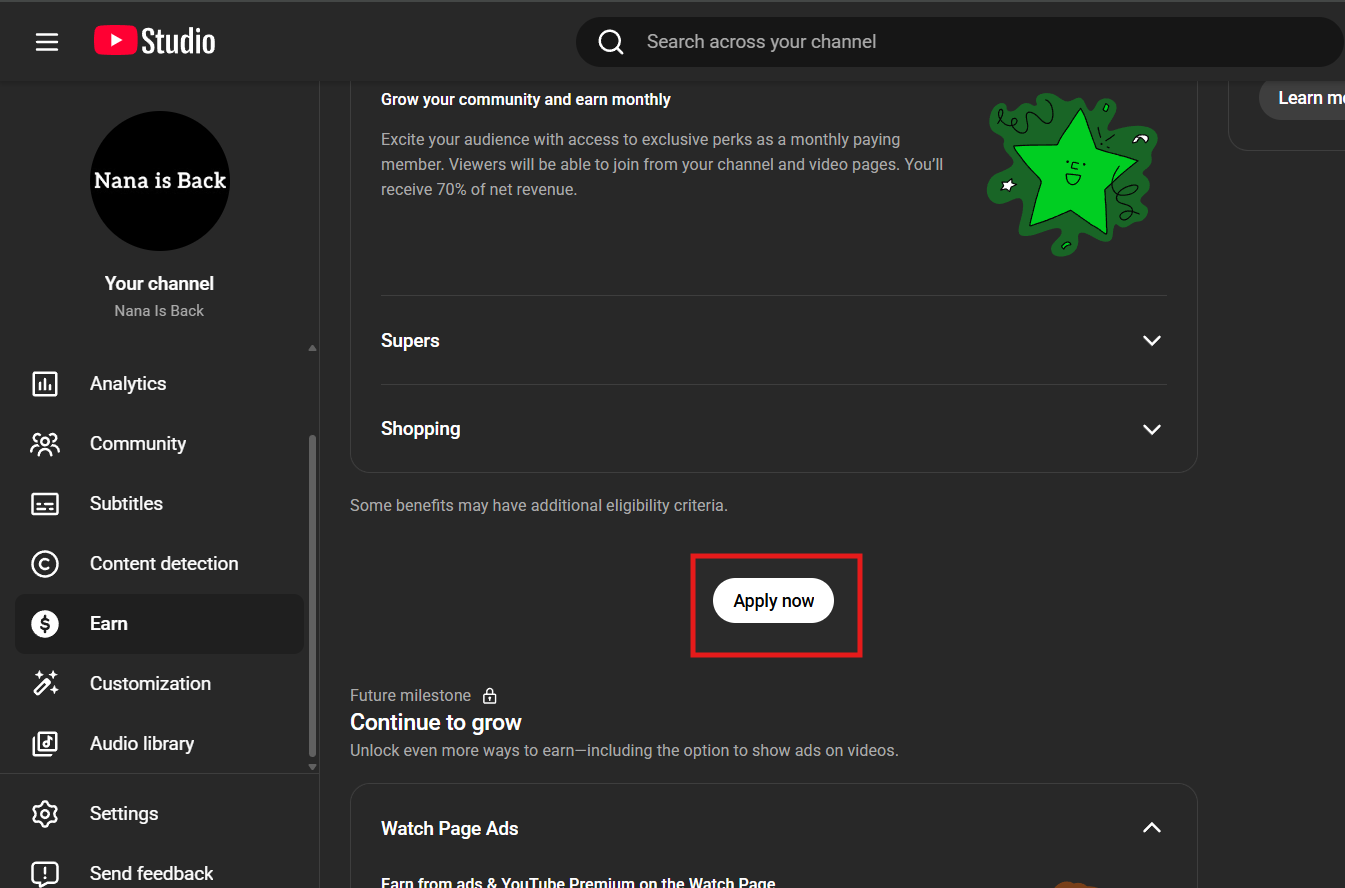Collapse the Watch Page Ads section

[1151, 828]
